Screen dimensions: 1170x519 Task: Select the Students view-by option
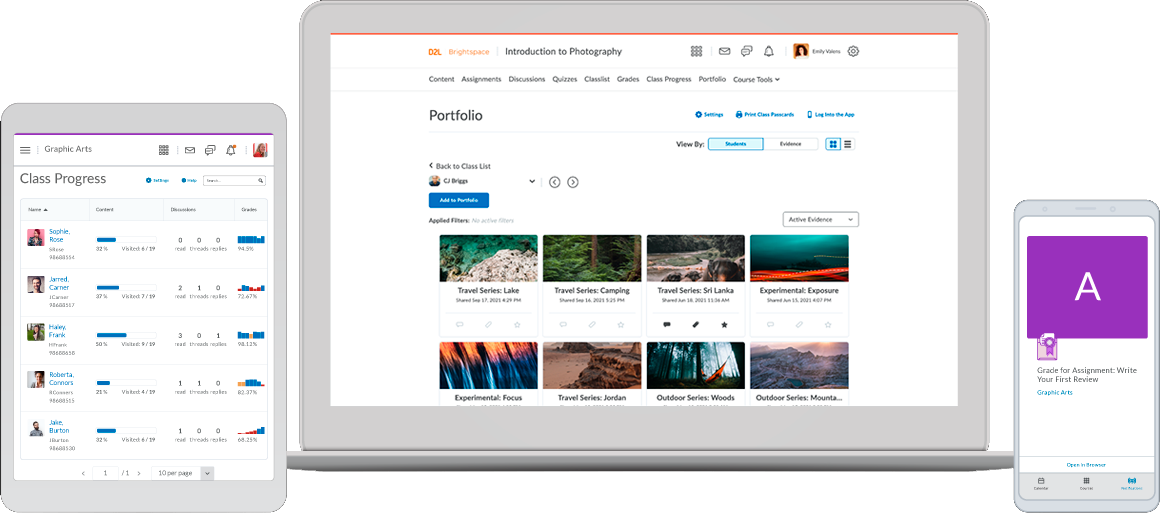[735, 144]
